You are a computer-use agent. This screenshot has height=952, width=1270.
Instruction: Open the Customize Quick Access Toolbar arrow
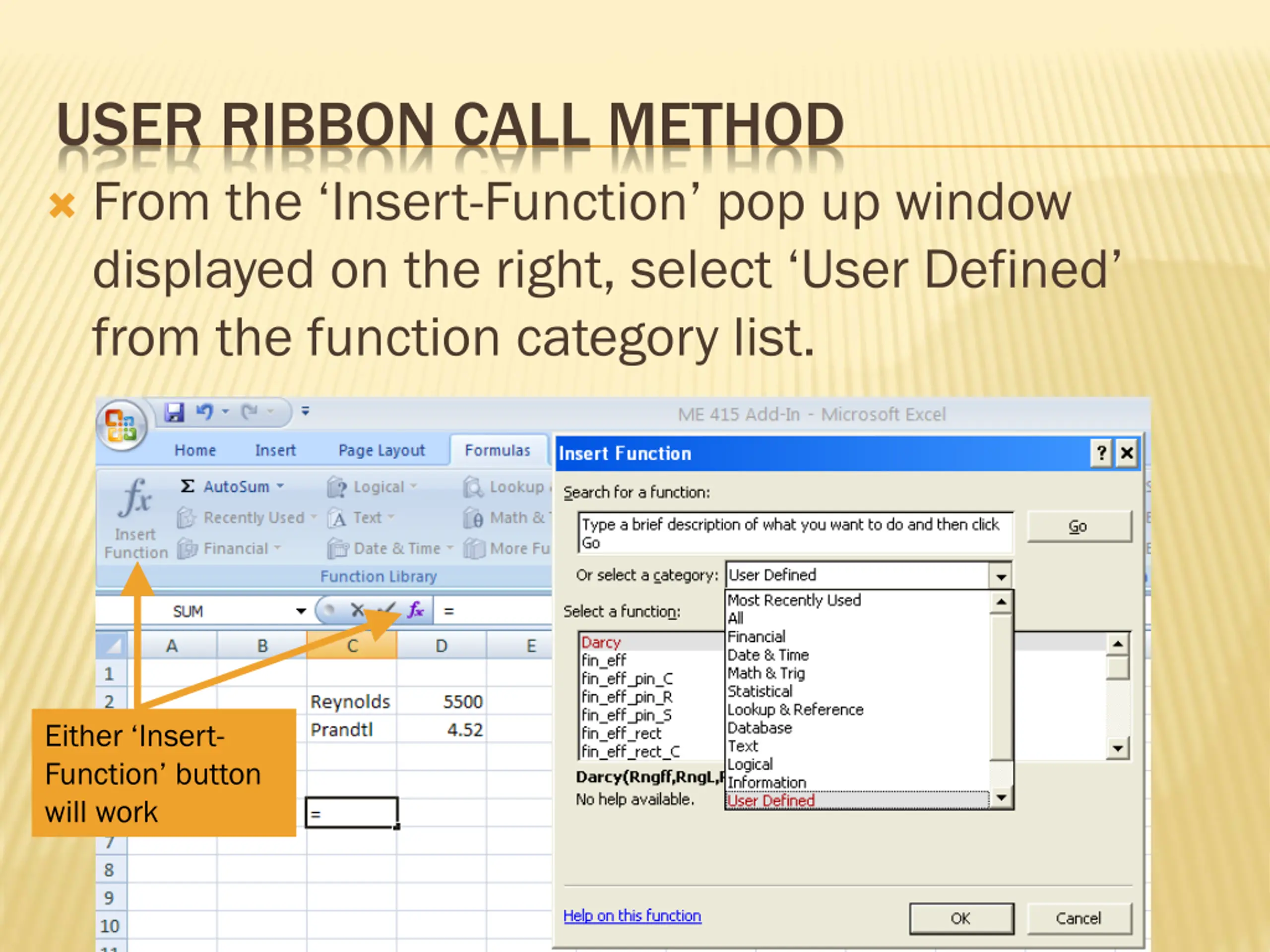pos(306,411)
